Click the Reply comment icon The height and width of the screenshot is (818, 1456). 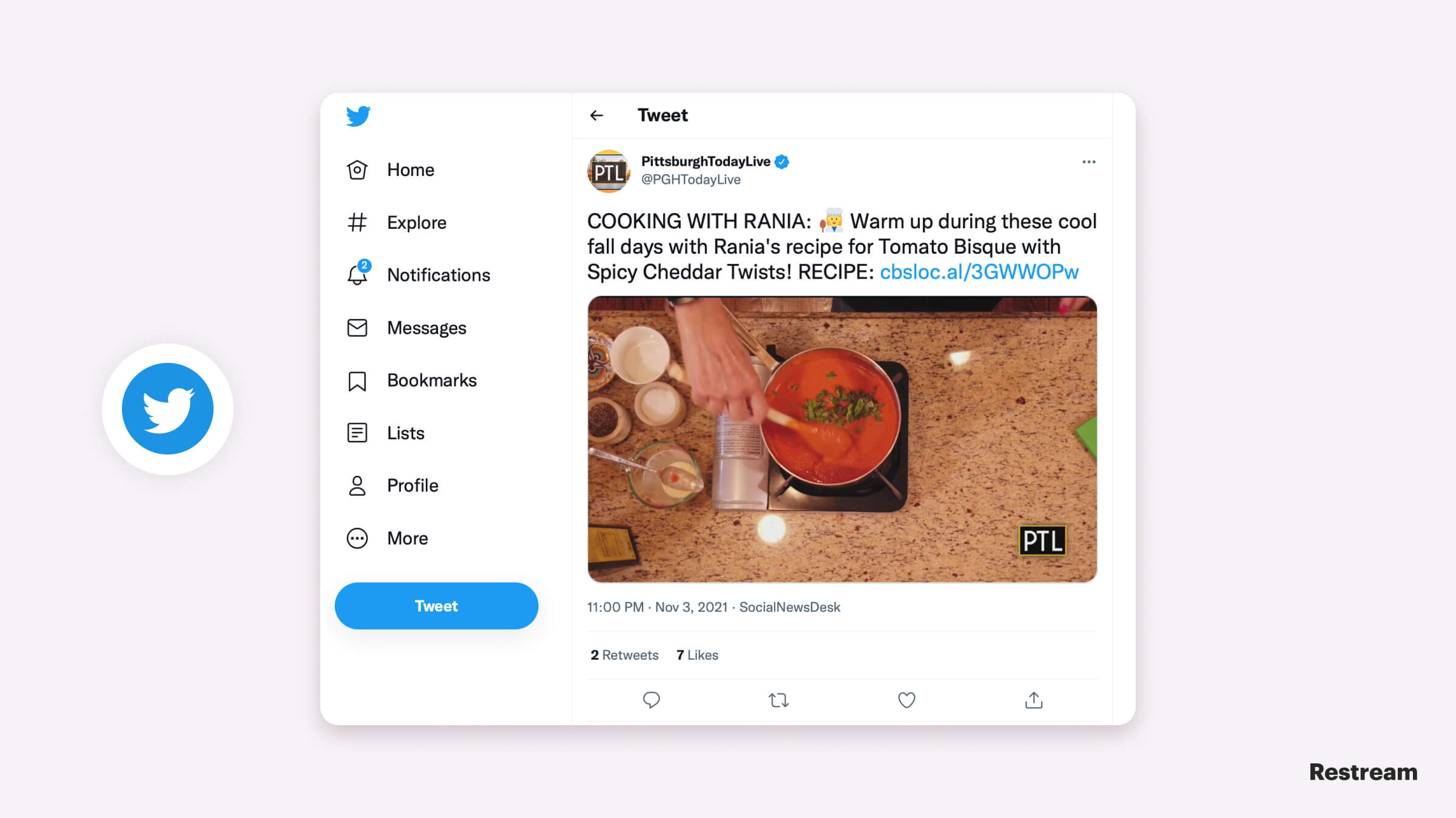(x=651, y=700)
